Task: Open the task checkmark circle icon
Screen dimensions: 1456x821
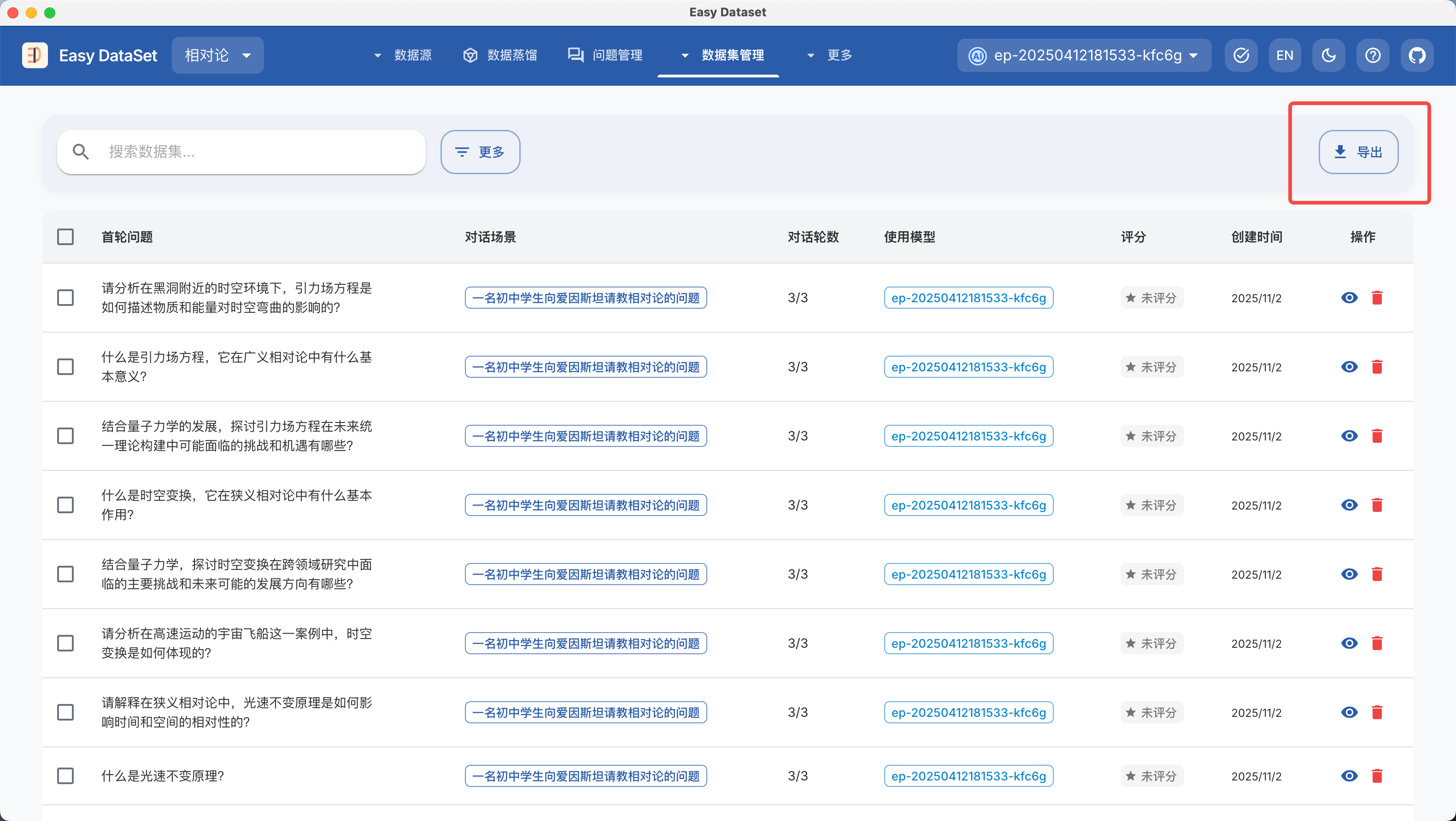Action: pyautogui.click(x=1241, y=55)
